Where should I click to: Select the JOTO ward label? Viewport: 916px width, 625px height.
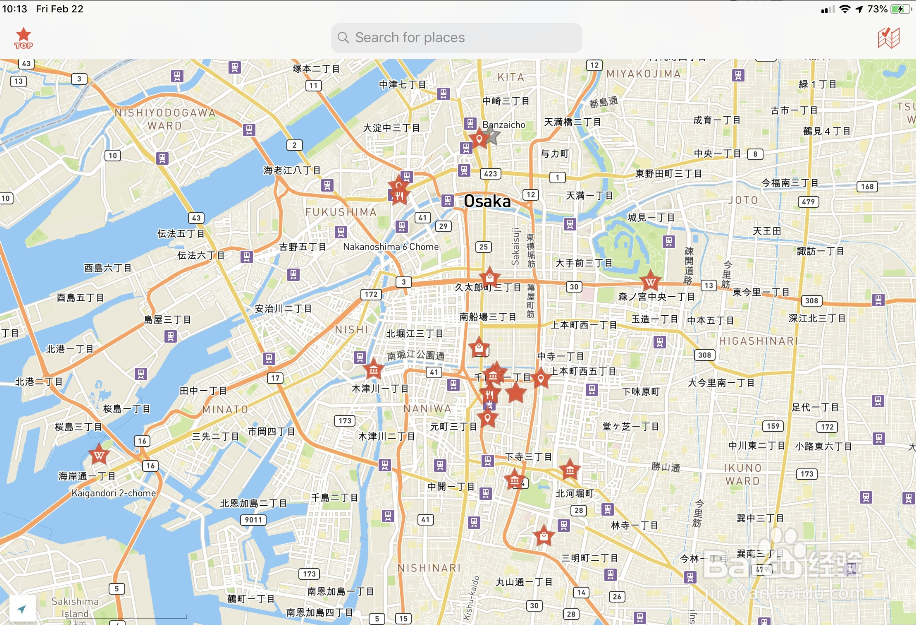coord(743,200)
